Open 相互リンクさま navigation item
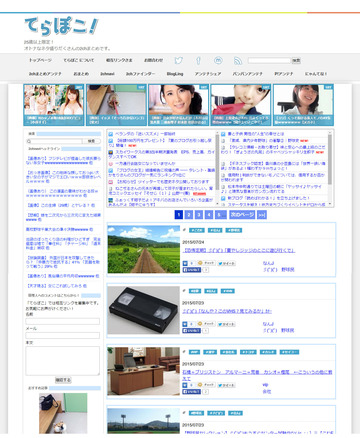This screenshot has width=360, height=438. (x=119, y=60)
